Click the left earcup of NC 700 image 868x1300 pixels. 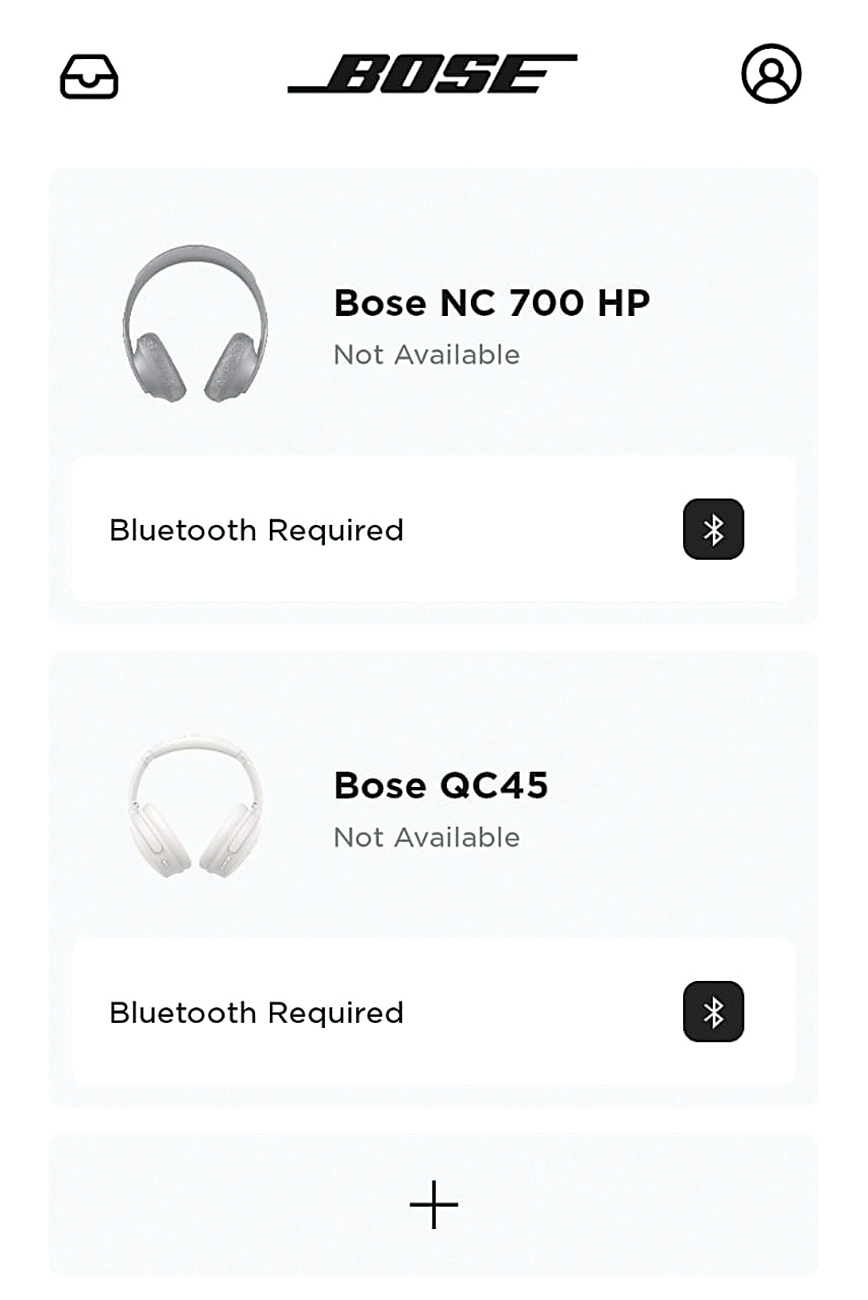[155, 365]
